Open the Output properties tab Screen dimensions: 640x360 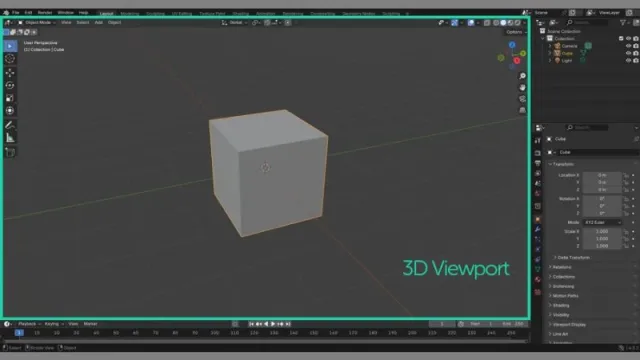click(x=538, y=163)
